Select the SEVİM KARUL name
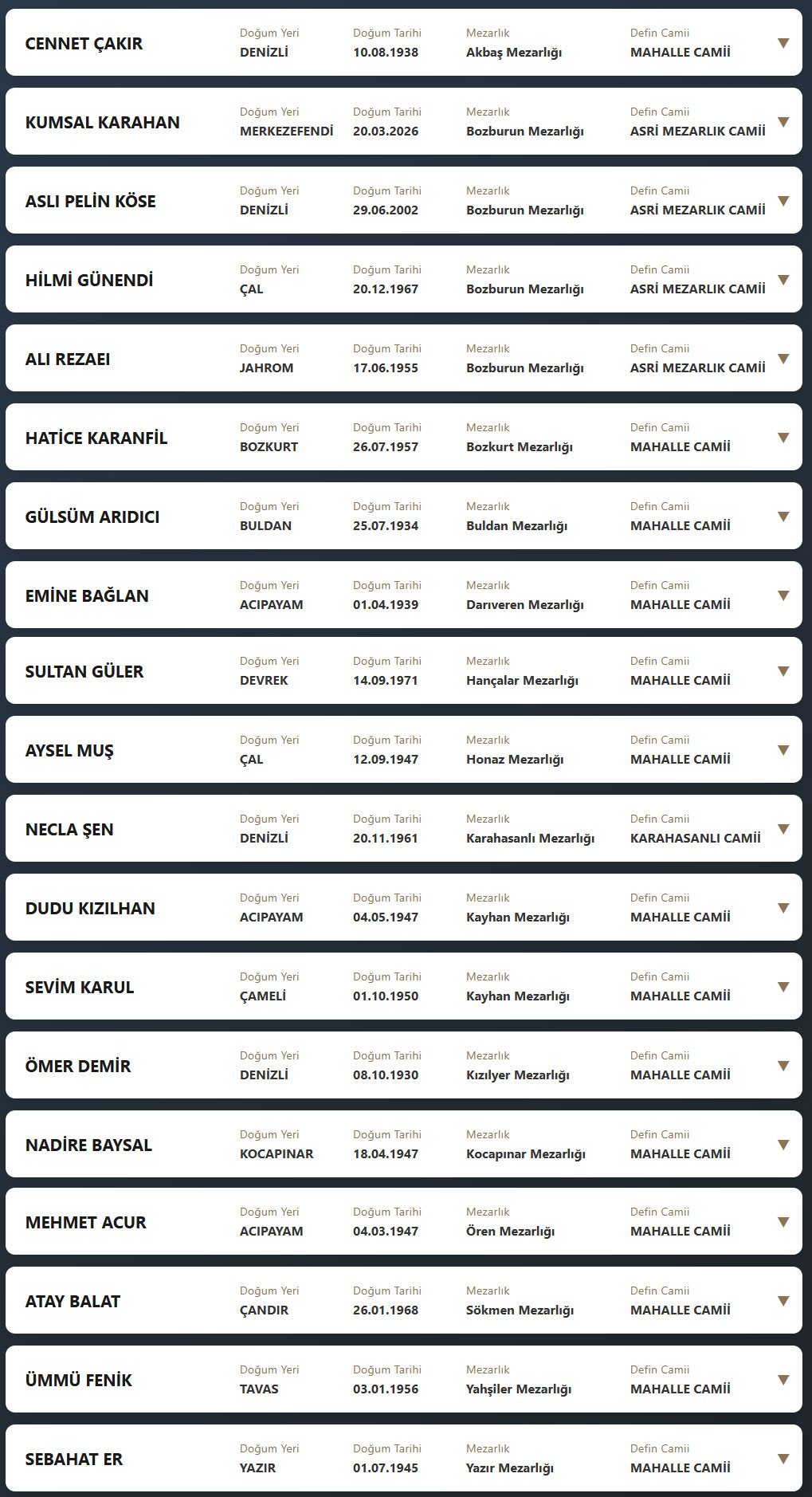 pyautogui.click(x=80, y=987)
